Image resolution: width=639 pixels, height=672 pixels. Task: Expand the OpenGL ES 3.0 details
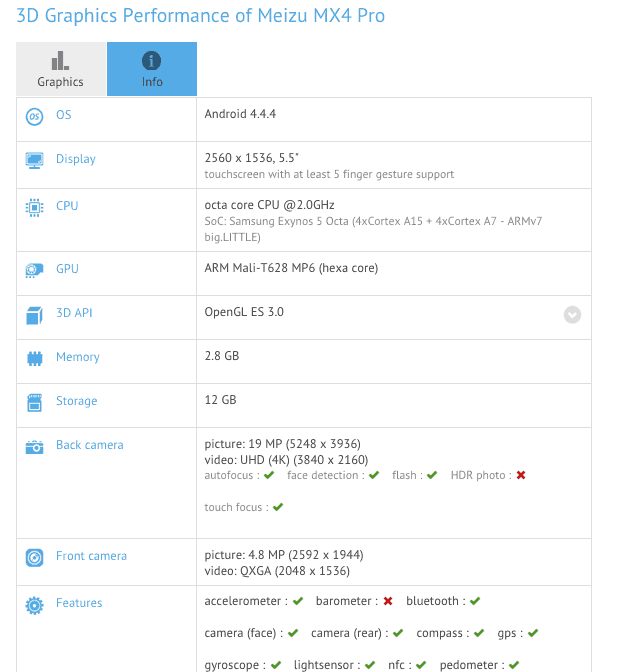click(572, 314)
